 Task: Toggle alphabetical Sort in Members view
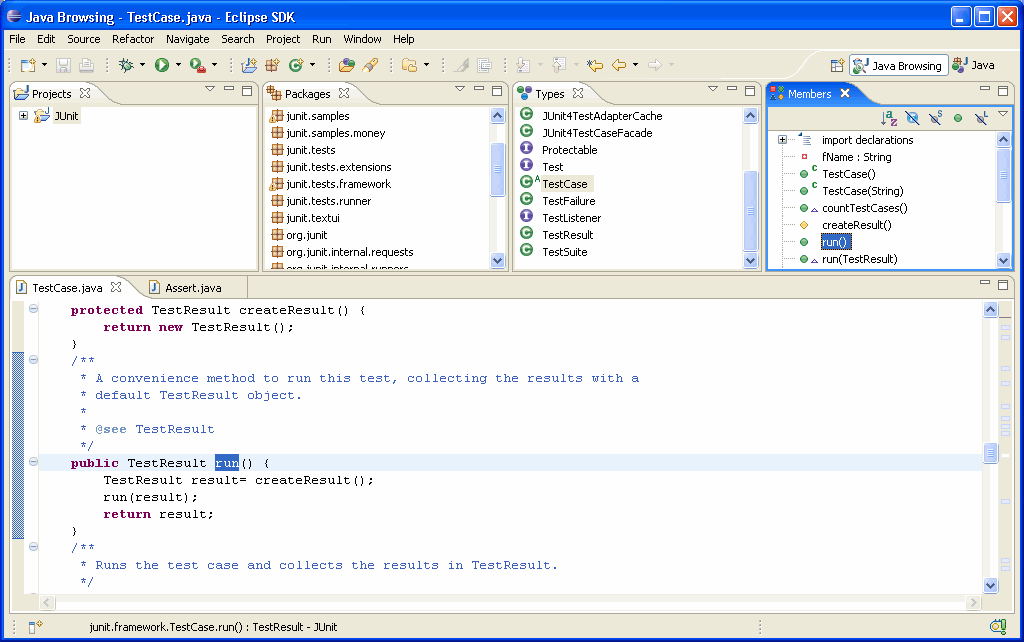pyautogui.click(x=889, y=118)
